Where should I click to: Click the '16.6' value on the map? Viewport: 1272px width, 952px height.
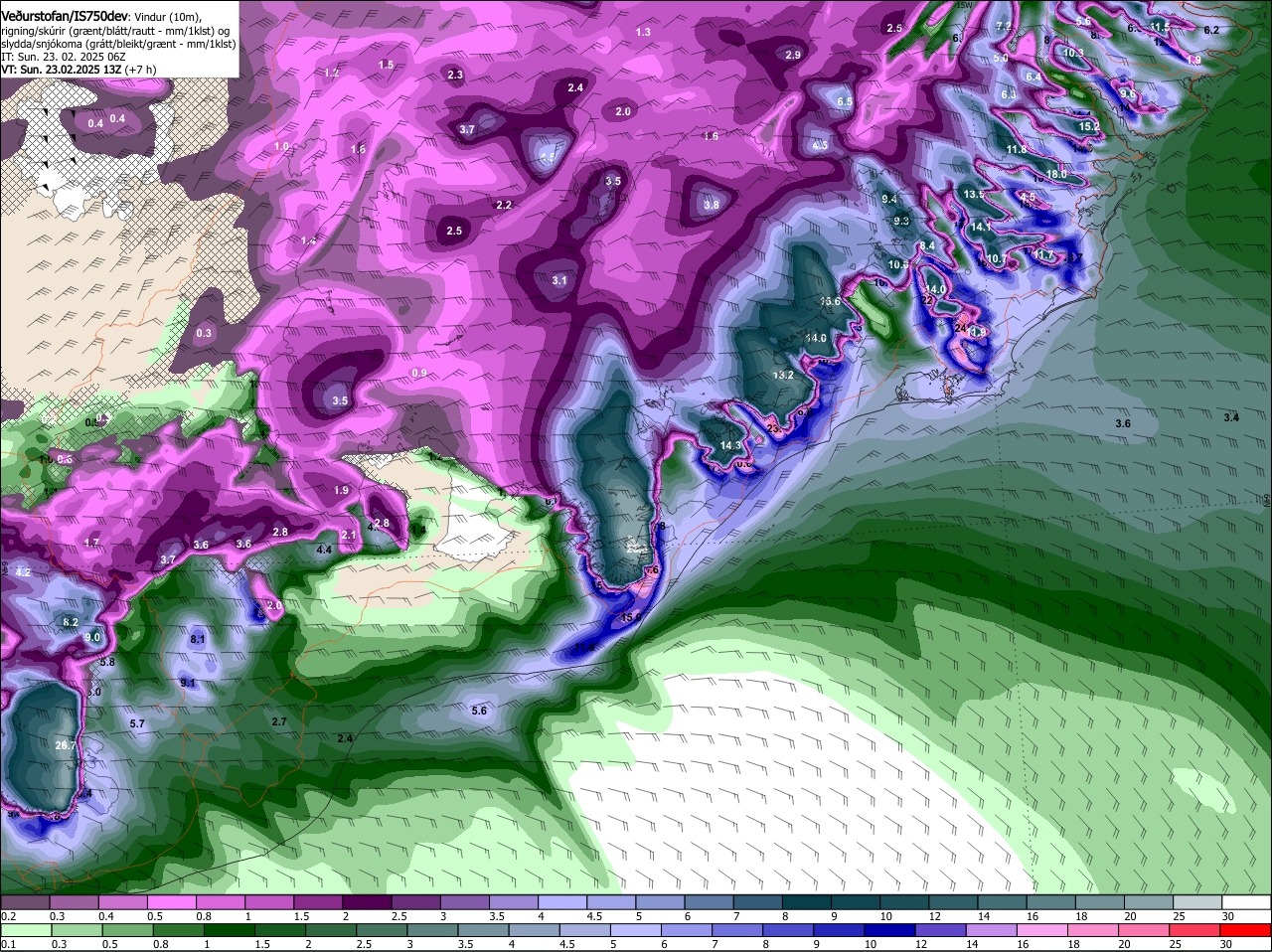(x=830, y=301)
